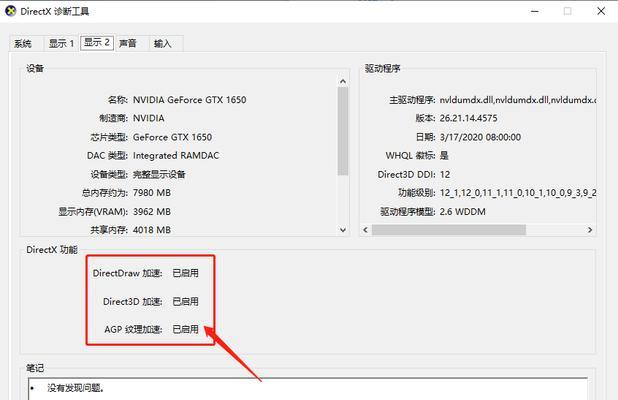Screen dimensions: 618x400
Task: Click the driver version 26.21.14.4575
Action: tap(468, 118)
